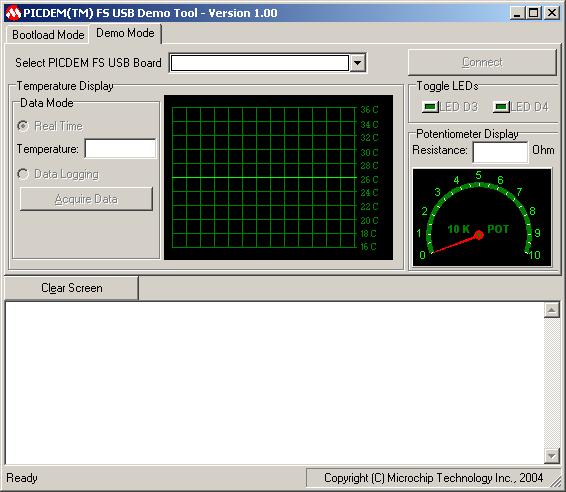This screenshot has height=492, width=566.
Task: Switch to the Demo Mode tab
Action: pos(125,33)
